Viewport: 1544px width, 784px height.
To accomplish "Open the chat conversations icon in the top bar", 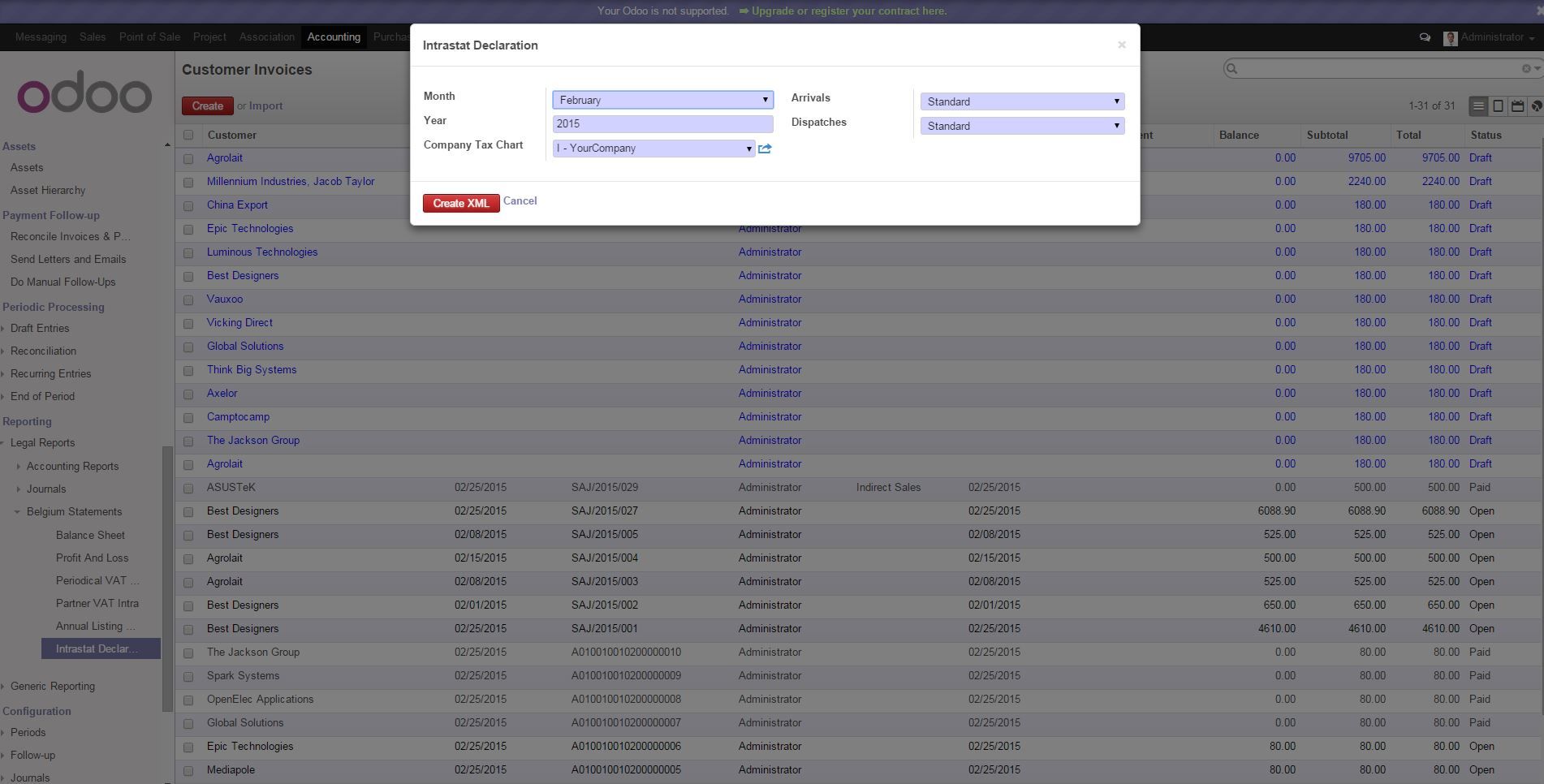I will (x=1425, y=37).
